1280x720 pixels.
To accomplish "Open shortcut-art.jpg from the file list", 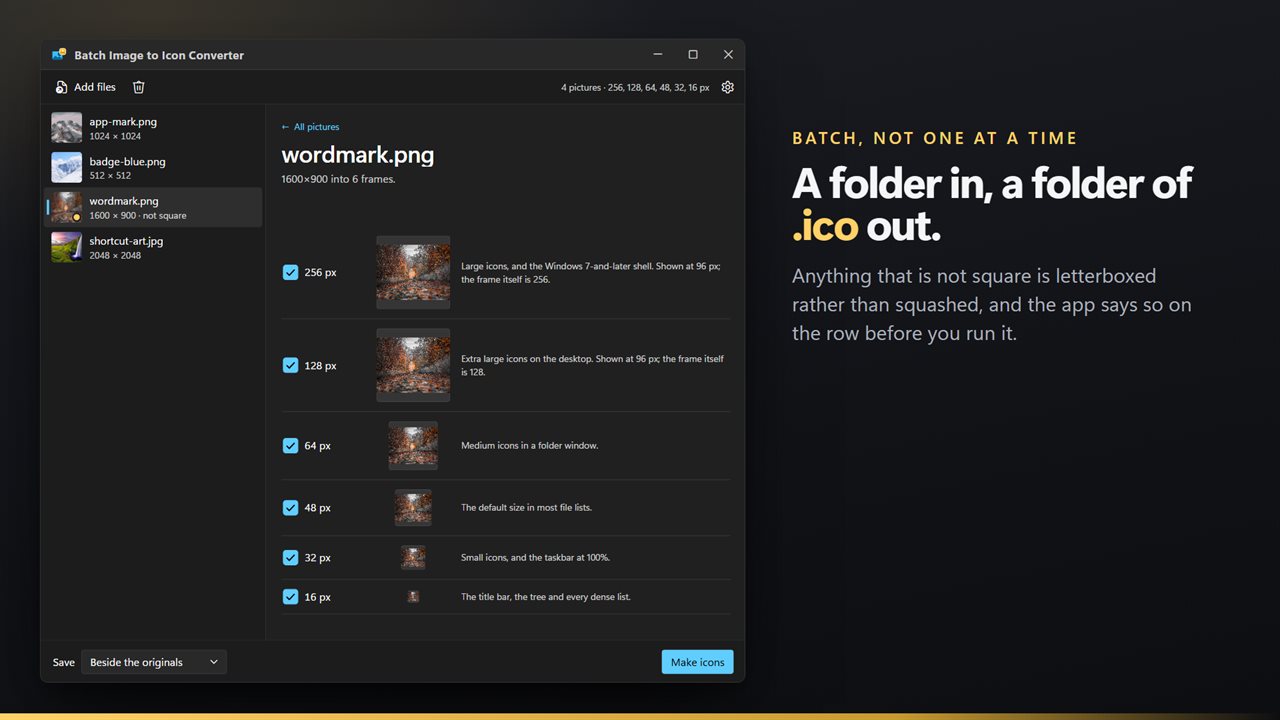I will (153, 248).
